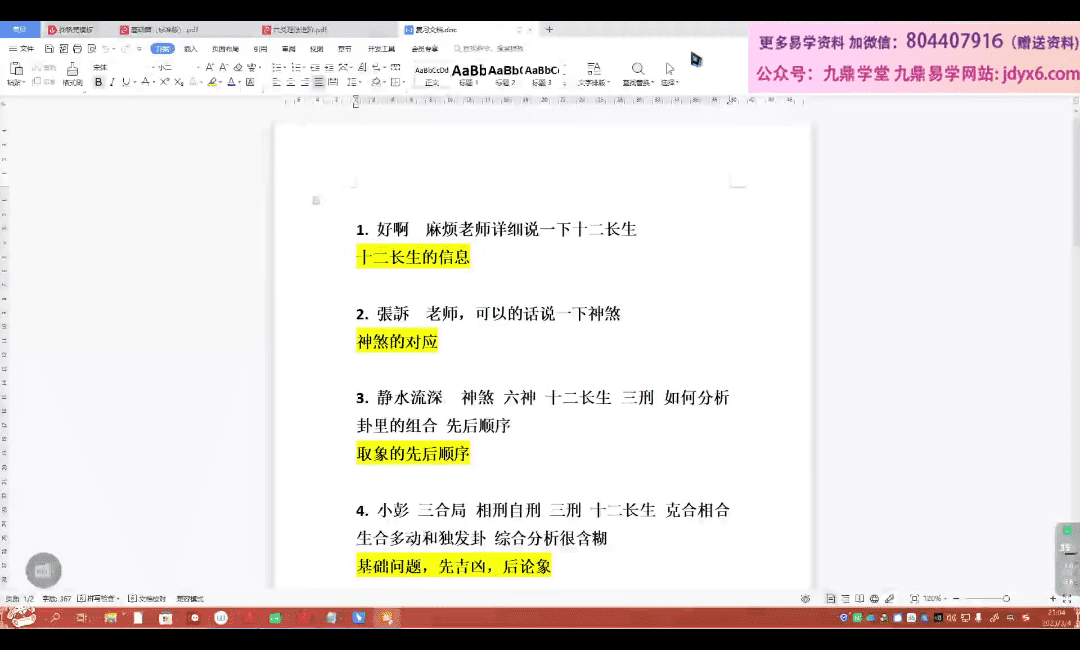Screen dimensions: 1080x650
Task: Click the Save icon in quick access bar
Action: coord(49,48)
